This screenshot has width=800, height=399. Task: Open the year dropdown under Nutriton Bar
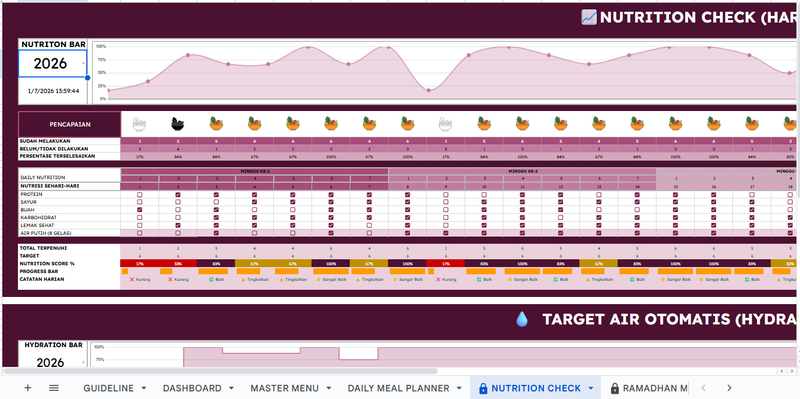coord(83,64)
